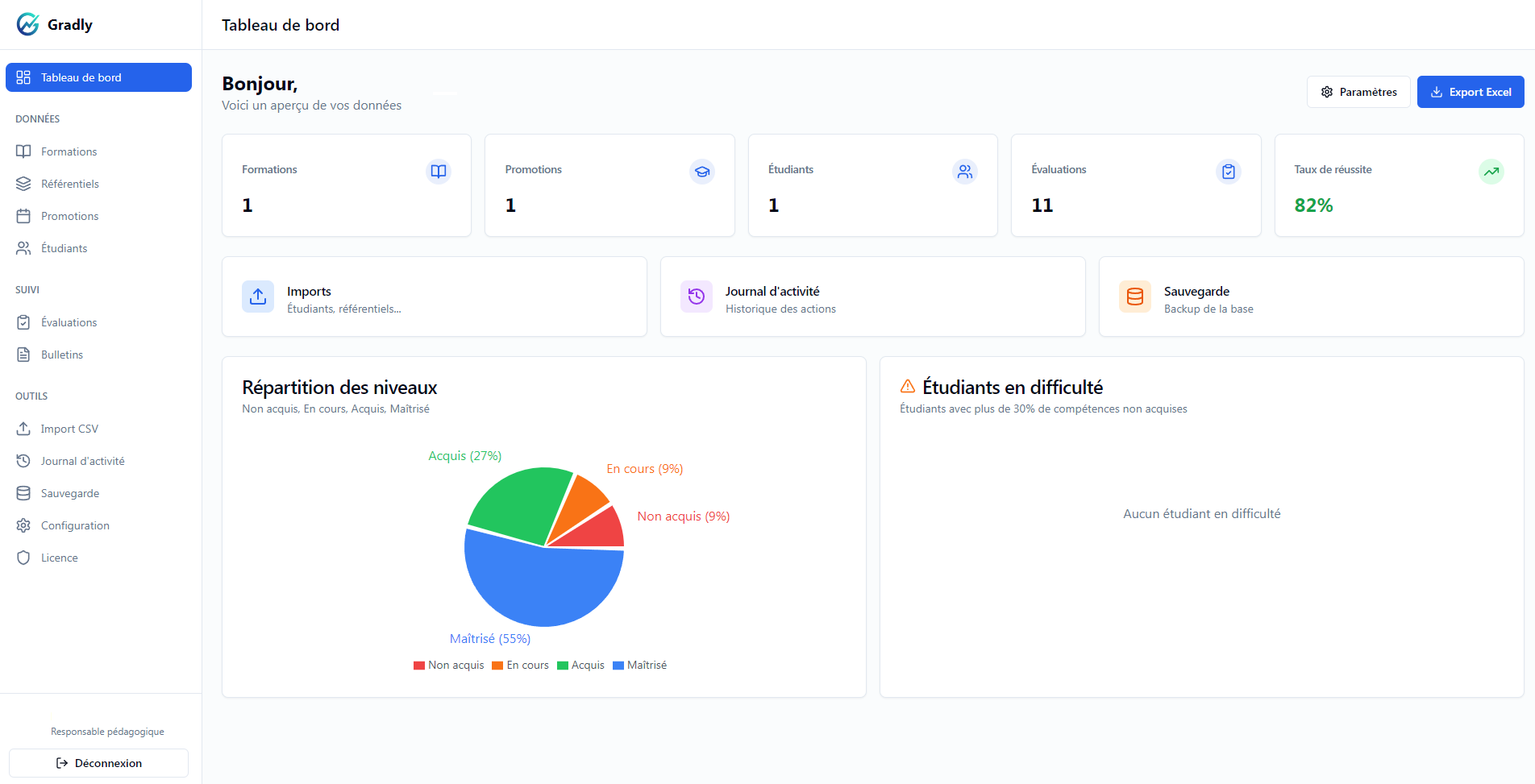
Task: Select the Bulletins icon under SUIVI
Action: point(23,354)
